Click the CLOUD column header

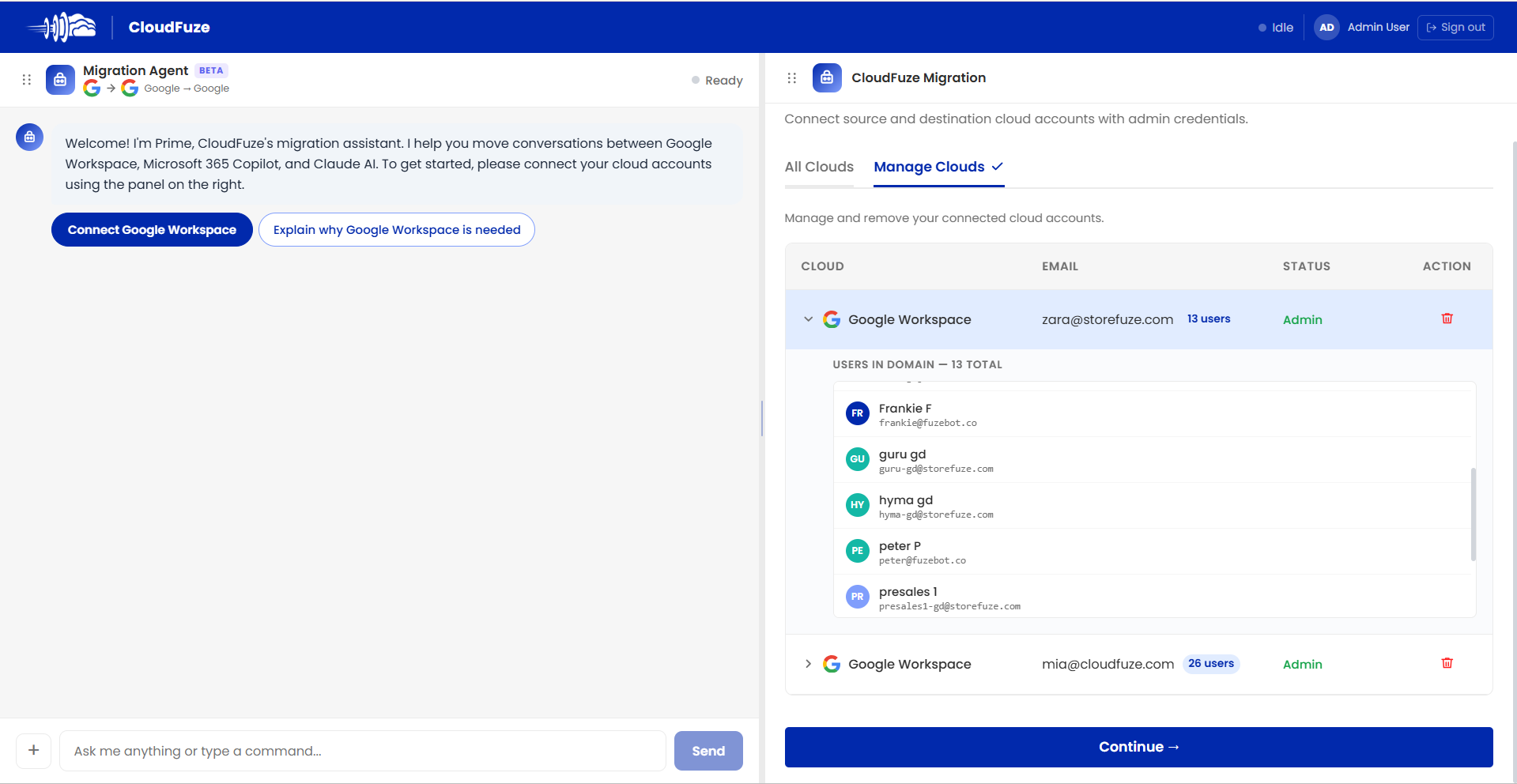[x=822, y=266]
